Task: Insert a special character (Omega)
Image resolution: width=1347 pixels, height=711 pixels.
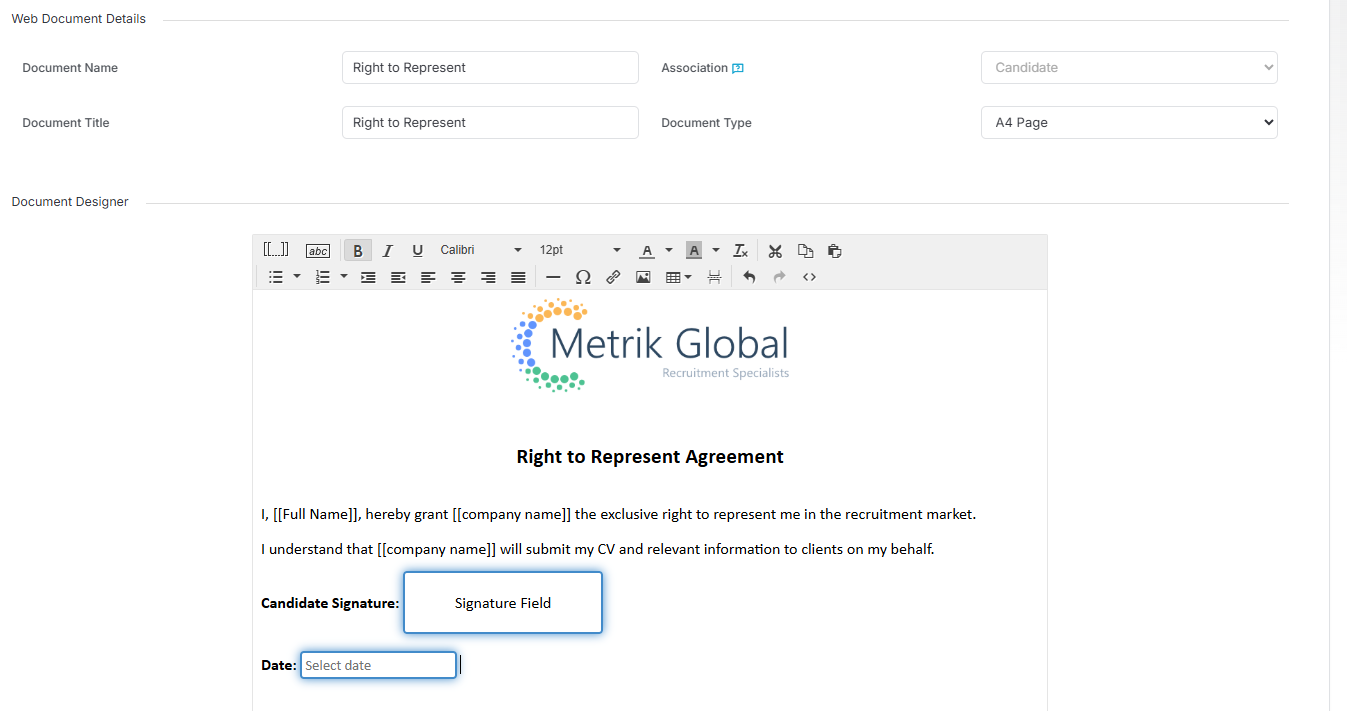Action: (x=583, y=277)
